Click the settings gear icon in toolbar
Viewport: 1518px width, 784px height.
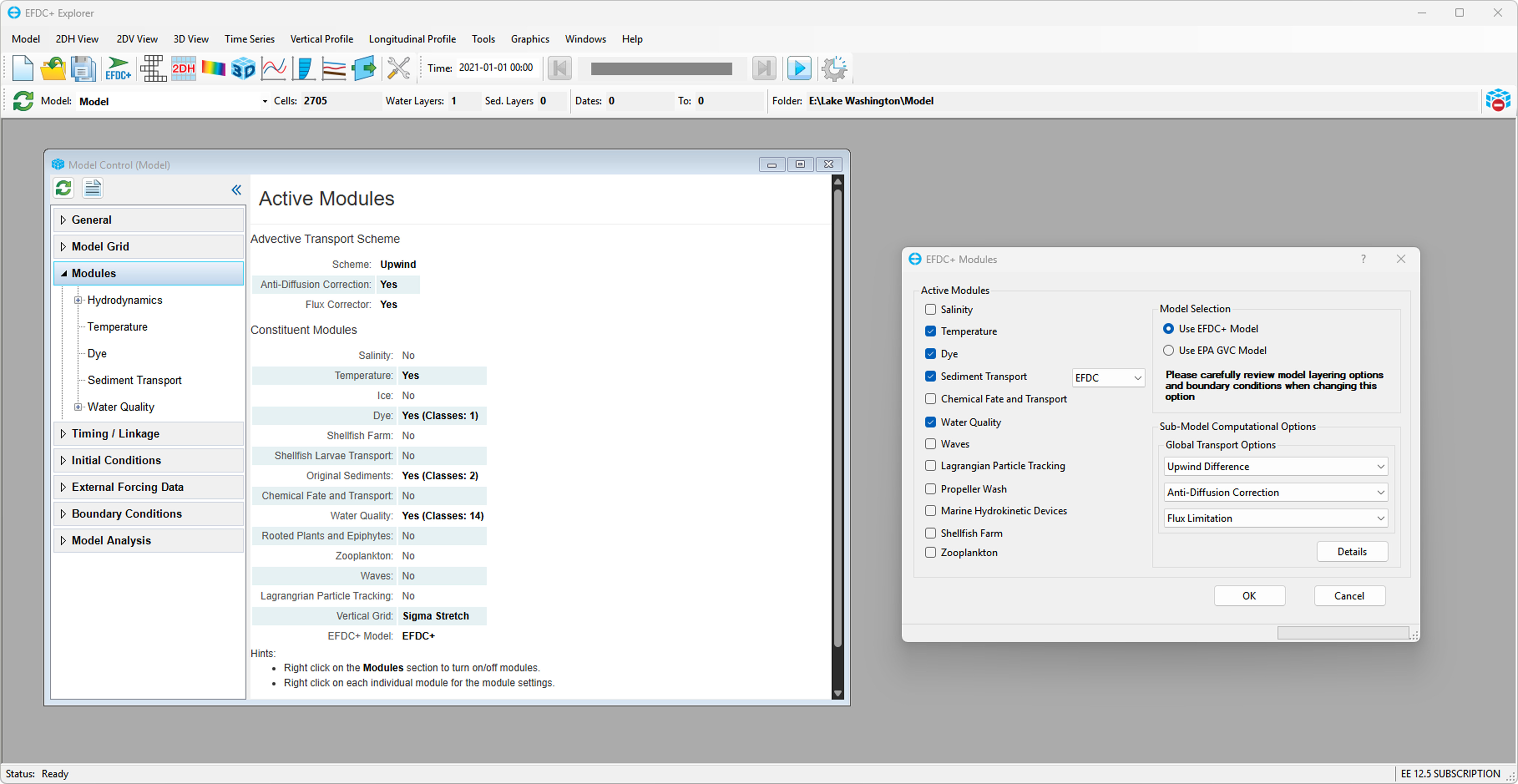834,68
